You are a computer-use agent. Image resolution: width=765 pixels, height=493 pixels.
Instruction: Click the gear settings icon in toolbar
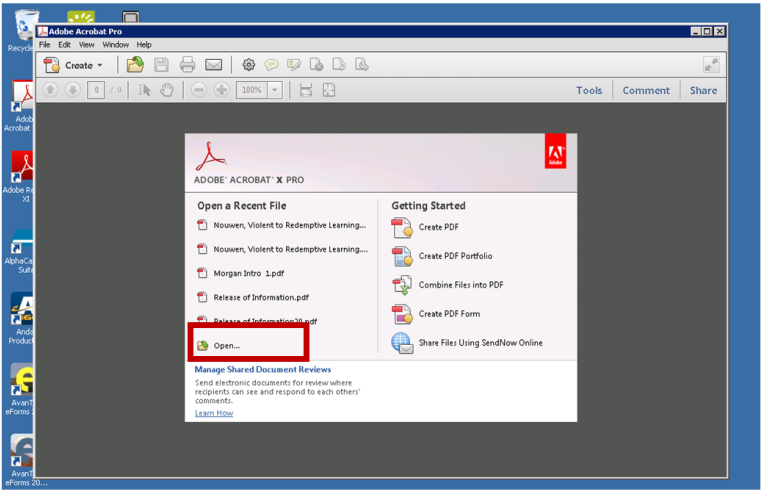pyautogui.click(x=249, y=65)
